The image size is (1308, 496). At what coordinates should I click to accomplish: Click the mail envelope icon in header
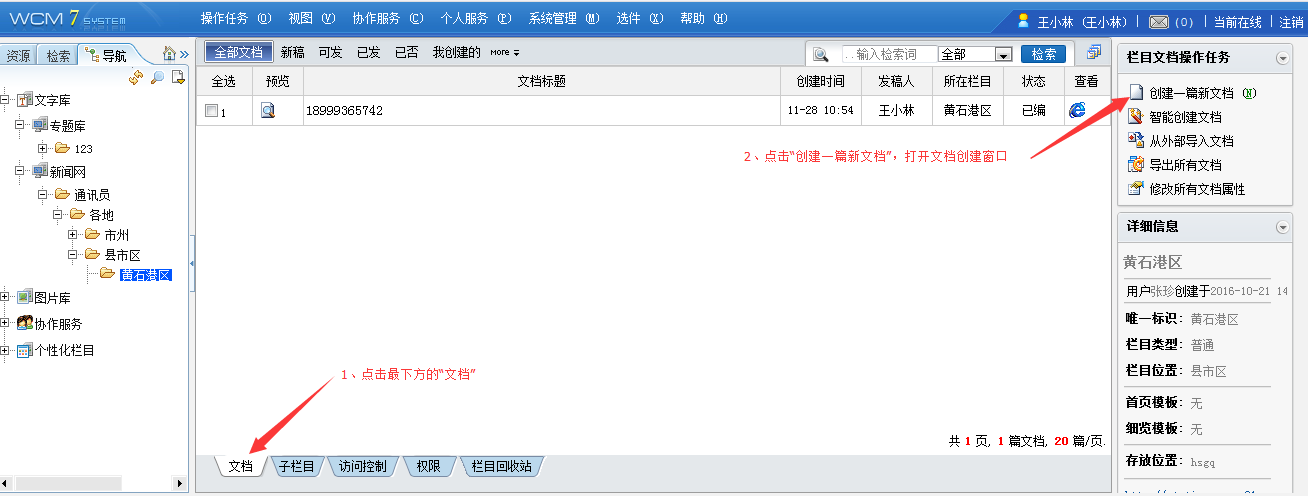(x=1159, y=21)
